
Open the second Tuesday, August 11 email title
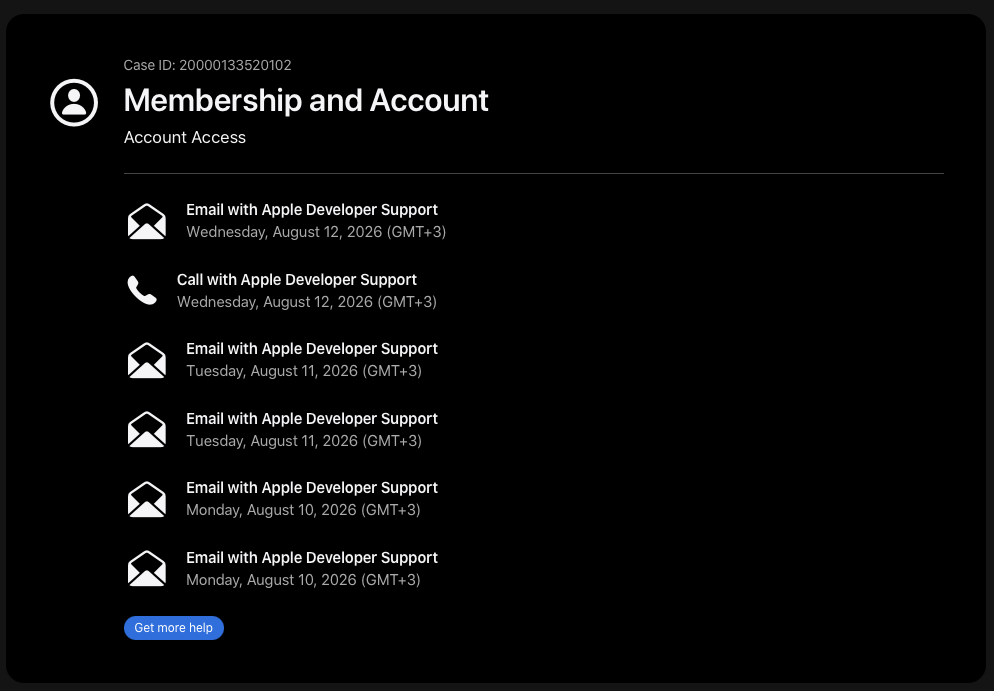(312, 418)
